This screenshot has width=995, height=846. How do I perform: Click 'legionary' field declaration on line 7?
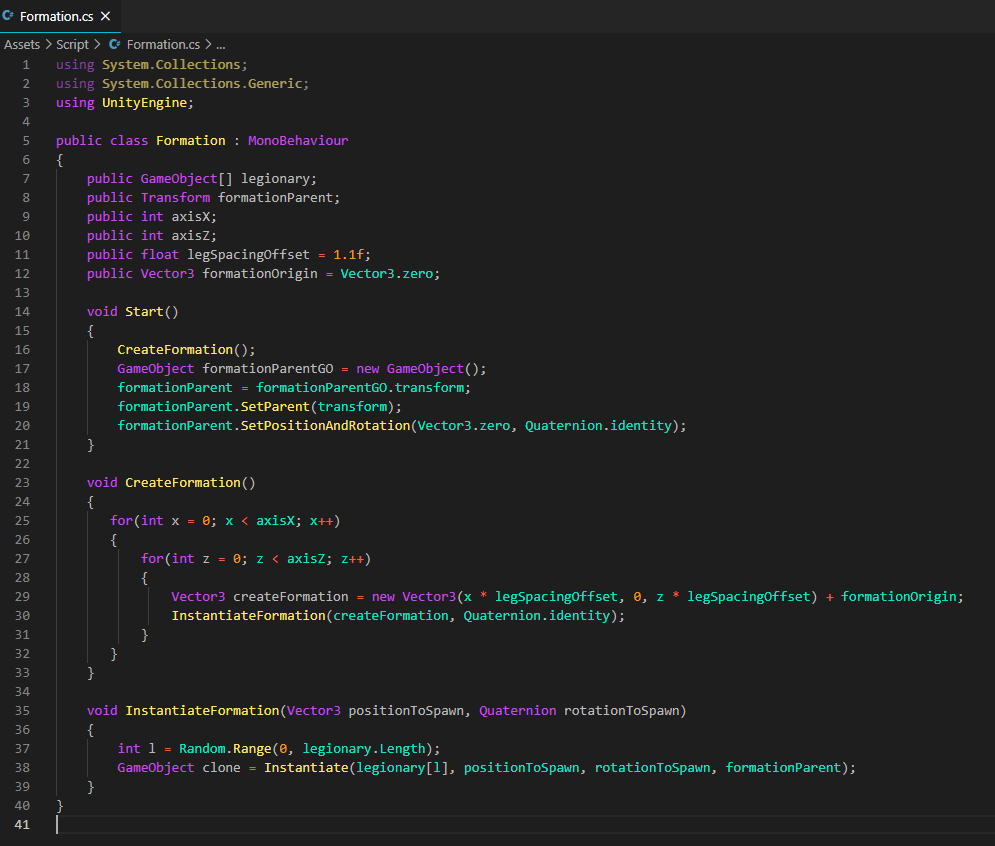[275, 179]
